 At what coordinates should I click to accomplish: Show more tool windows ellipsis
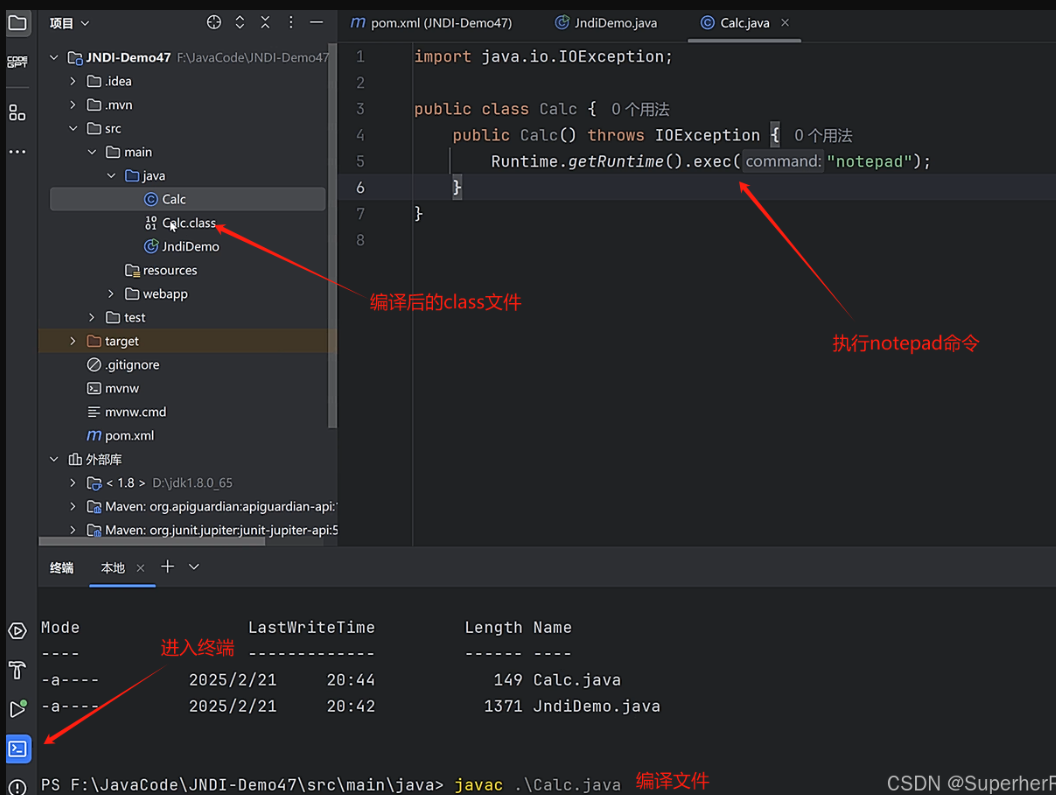(18, 152)
